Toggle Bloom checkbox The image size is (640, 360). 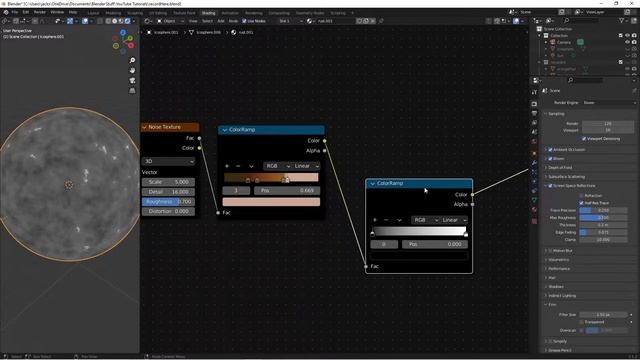point(550,159)
